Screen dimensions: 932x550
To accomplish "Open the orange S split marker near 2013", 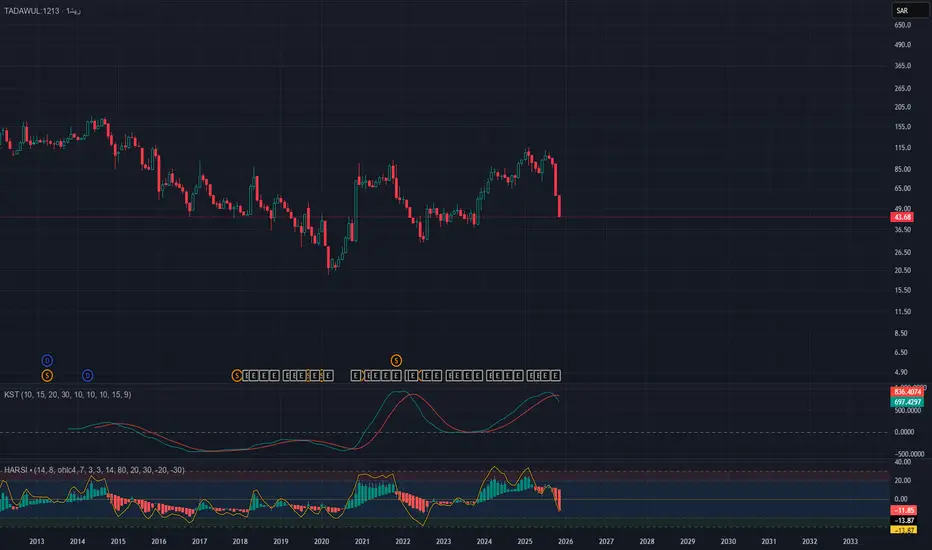I will point(47,375).
